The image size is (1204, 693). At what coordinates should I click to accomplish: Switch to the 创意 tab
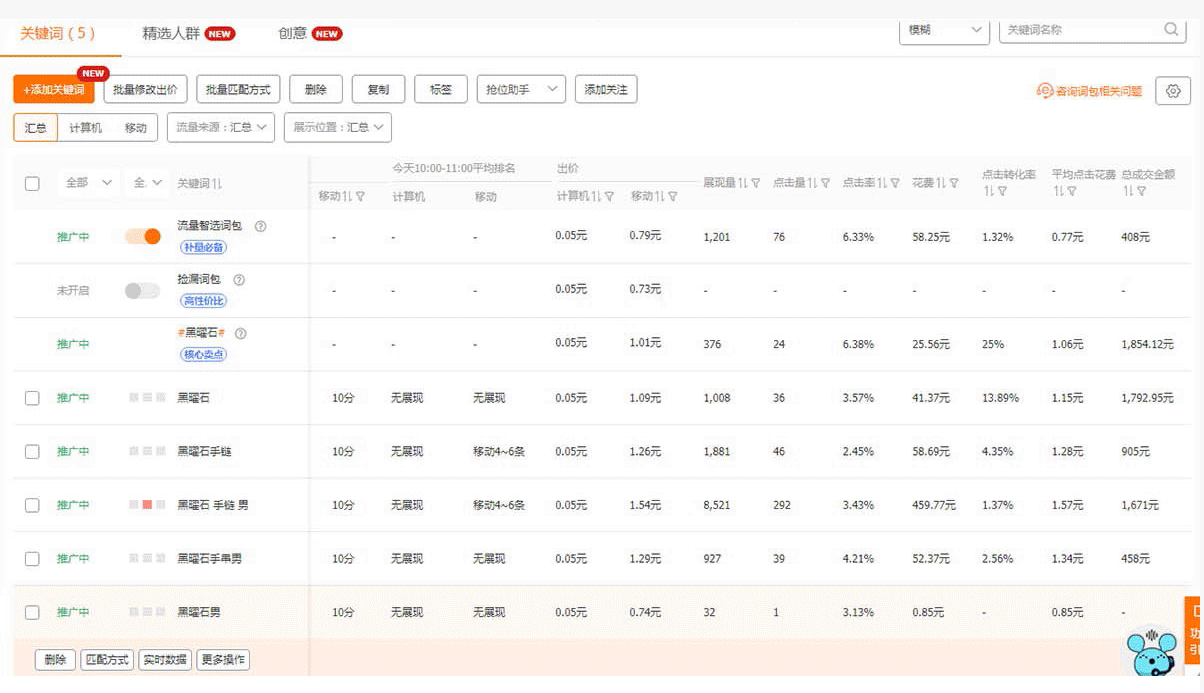tap(293, 33)
